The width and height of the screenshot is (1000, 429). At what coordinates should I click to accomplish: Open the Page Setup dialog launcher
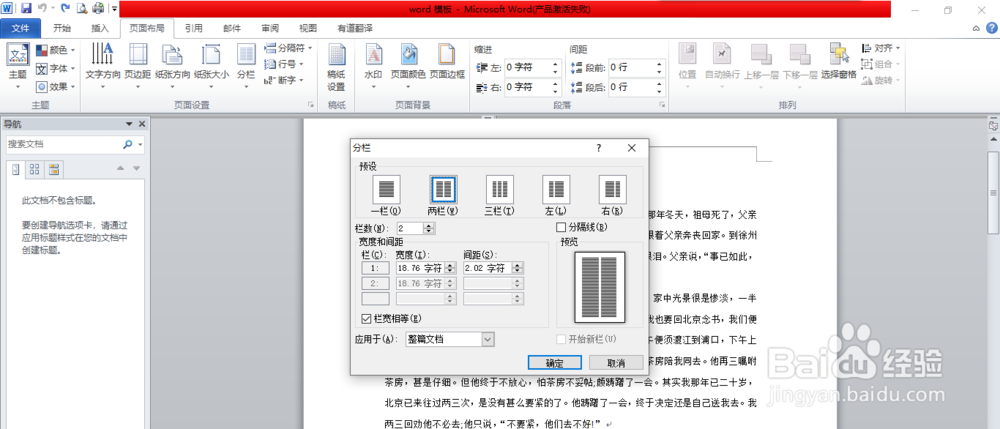(311, 105)
